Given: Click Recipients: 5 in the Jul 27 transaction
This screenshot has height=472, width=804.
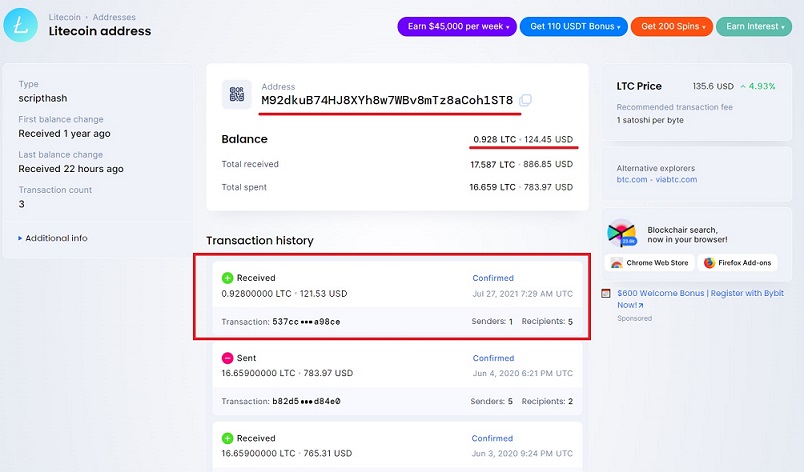Looking at the screenshot, I should coord(547,321).
